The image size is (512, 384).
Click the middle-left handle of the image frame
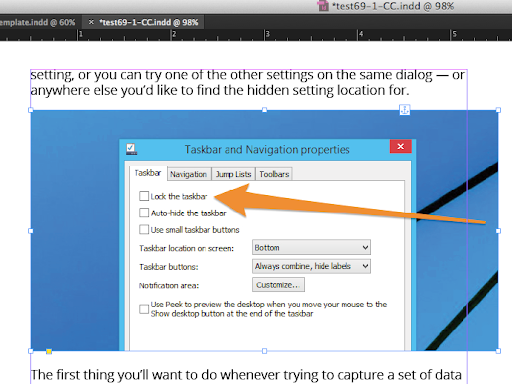(x=31, y=231)
